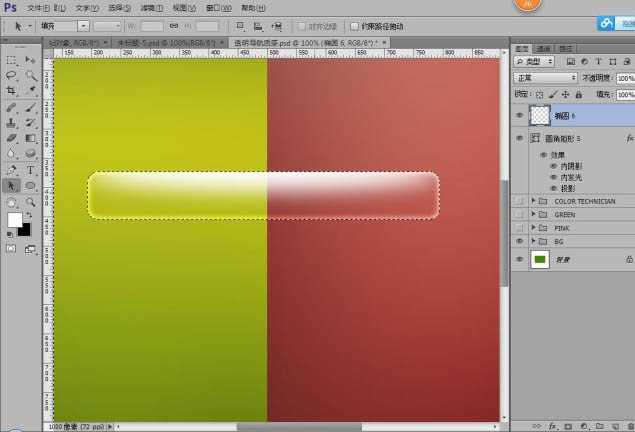The width and height of the screenshot is (635, 432).
Task: Open the layer filter type dropdown
Action: (x=534, y=62)
